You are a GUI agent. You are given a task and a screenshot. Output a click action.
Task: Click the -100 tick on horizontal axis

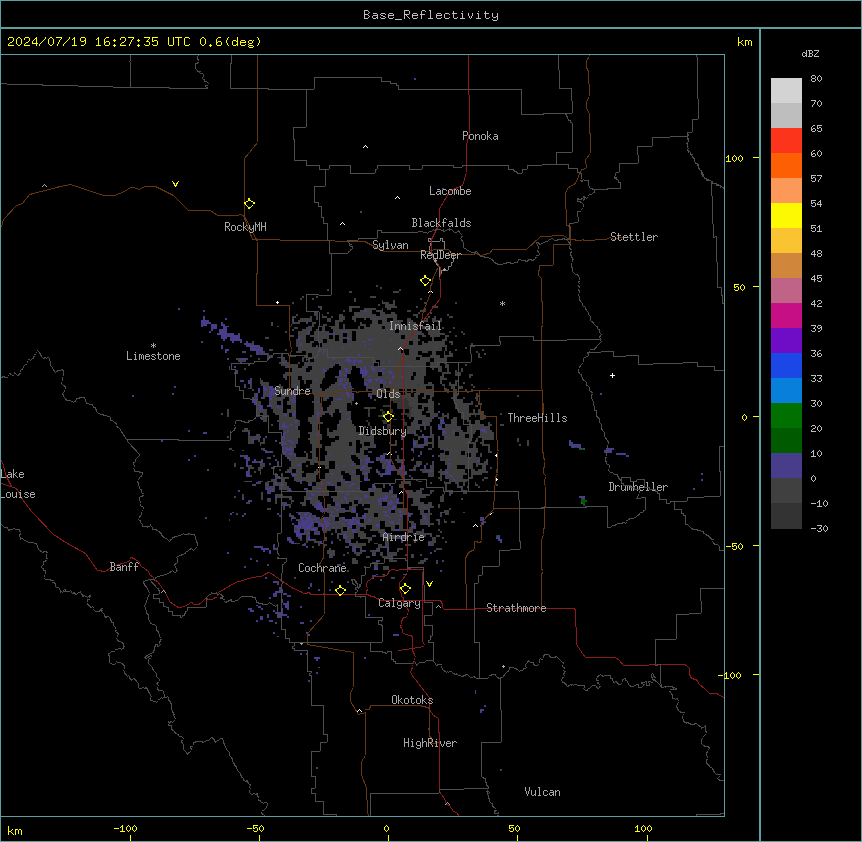click(126, 828)
